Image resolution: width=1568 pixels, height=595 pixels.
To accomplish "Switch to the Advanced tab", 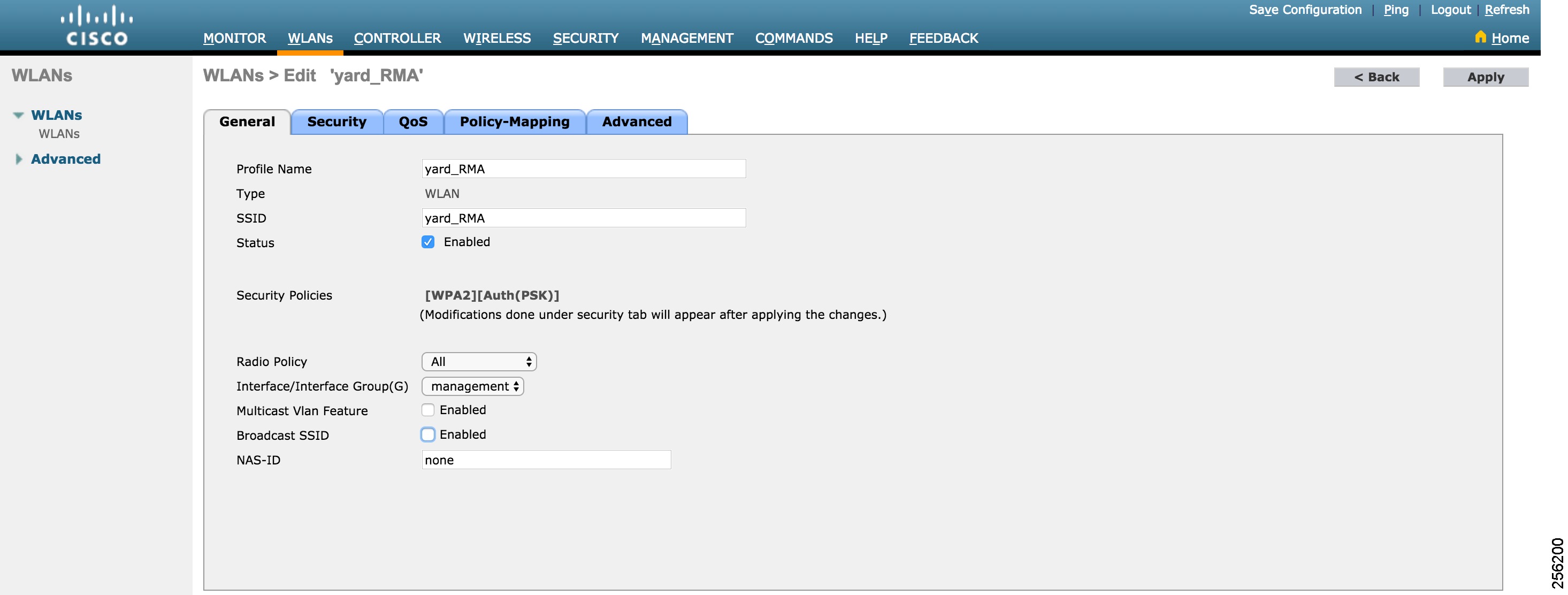I will (637, 122).
